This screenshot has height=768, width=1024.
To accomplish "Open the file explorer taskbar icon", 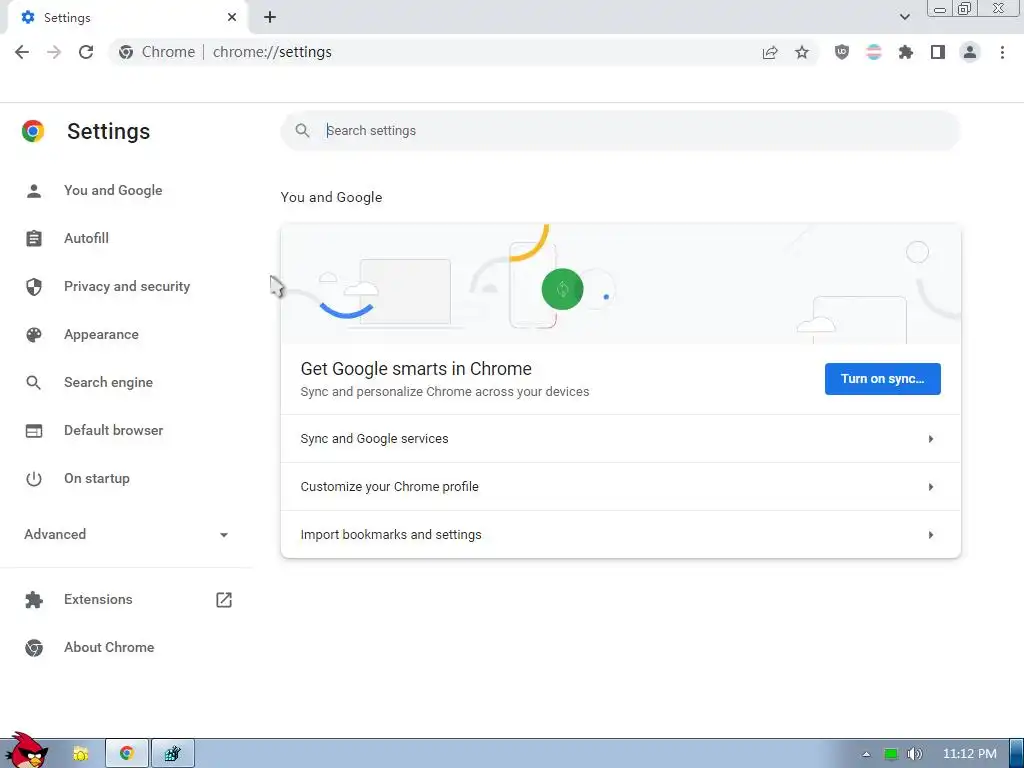I will (81, 754).
